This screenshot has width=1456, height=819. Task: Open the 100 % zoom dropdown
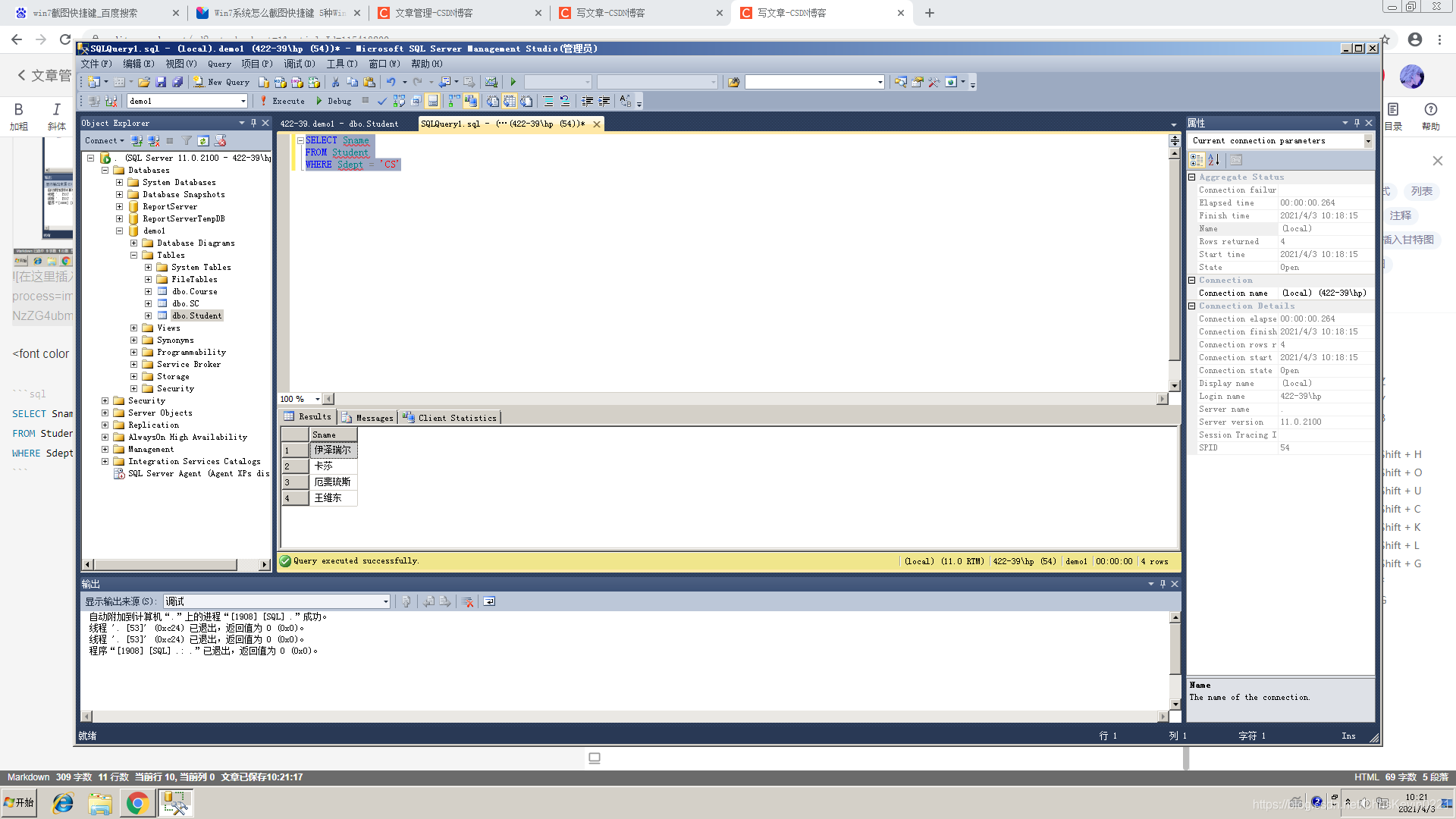(x=317, y=399)
